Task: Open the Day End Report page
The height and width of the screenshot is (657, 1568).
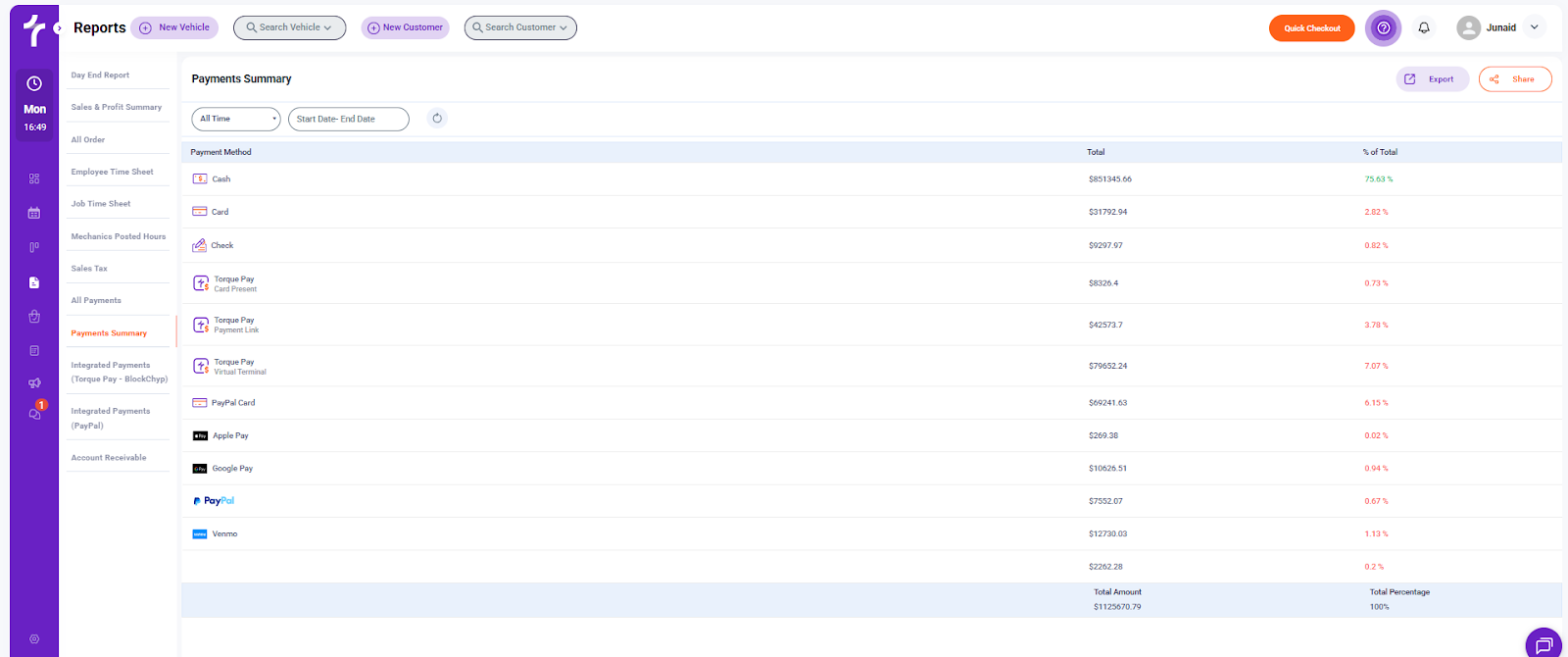Action: point(100,76)
